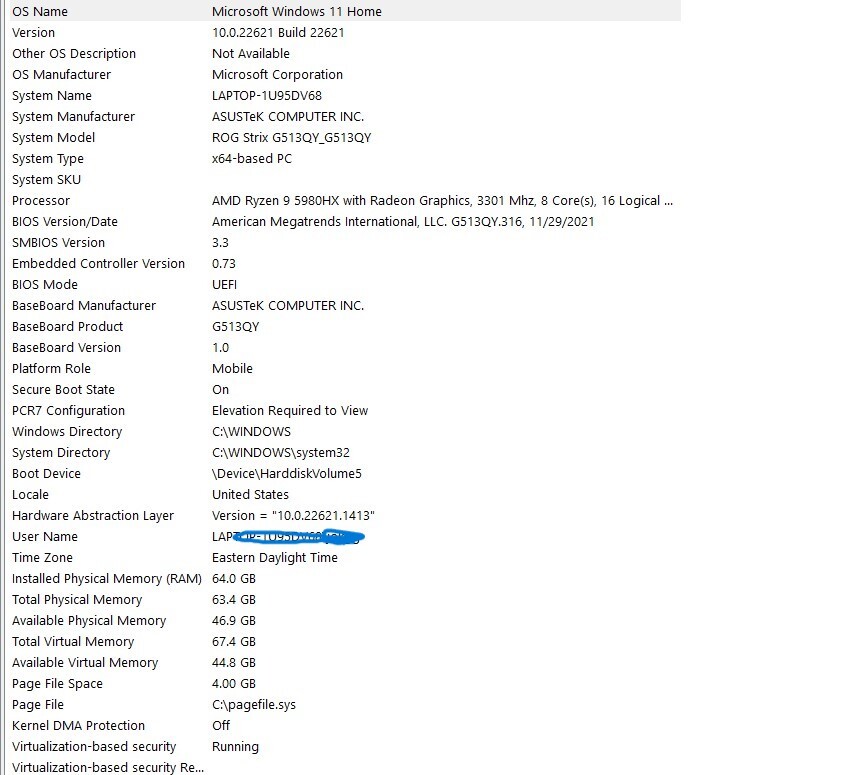The image size is (850, 775).
Task: Select the Windows Directory row label
Action: (67, 432)
